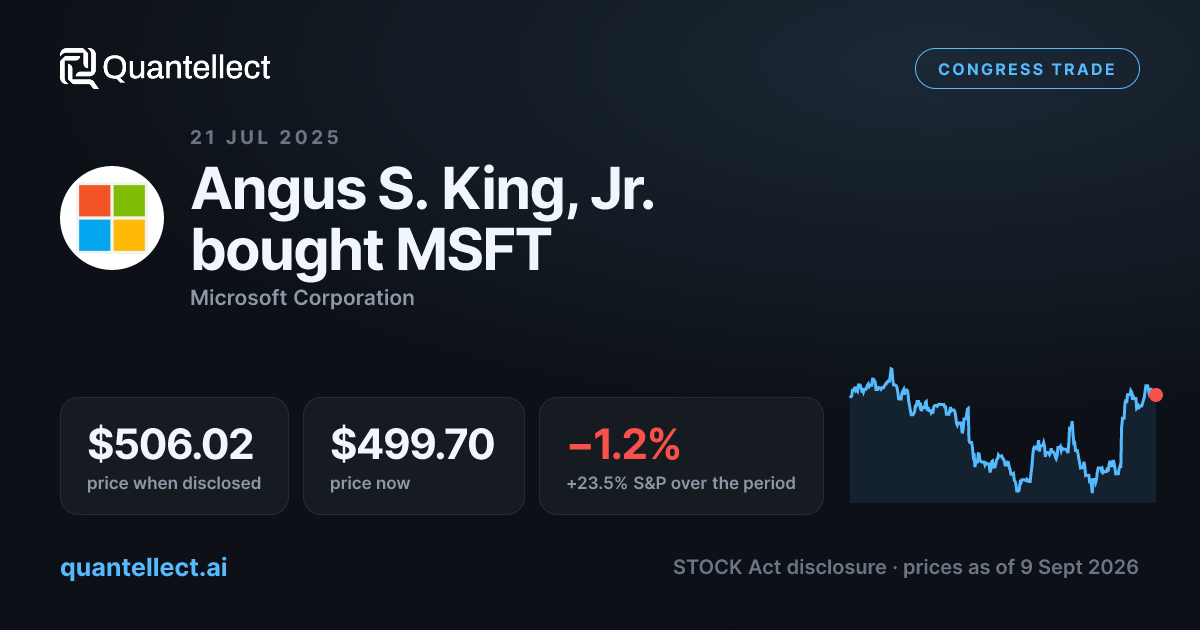Click the 21 JUL 2025 date label
The height and width of the screenshot is (630, 1200).
click(x=265, y=138)
